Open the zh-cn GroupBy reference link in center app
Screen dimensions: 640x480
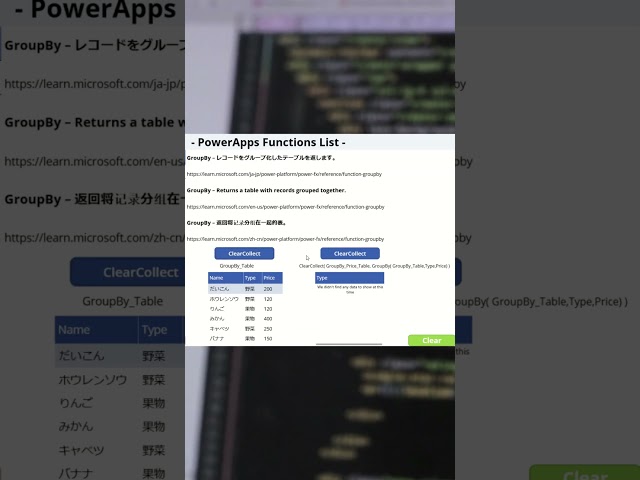(x=285, y=239)
